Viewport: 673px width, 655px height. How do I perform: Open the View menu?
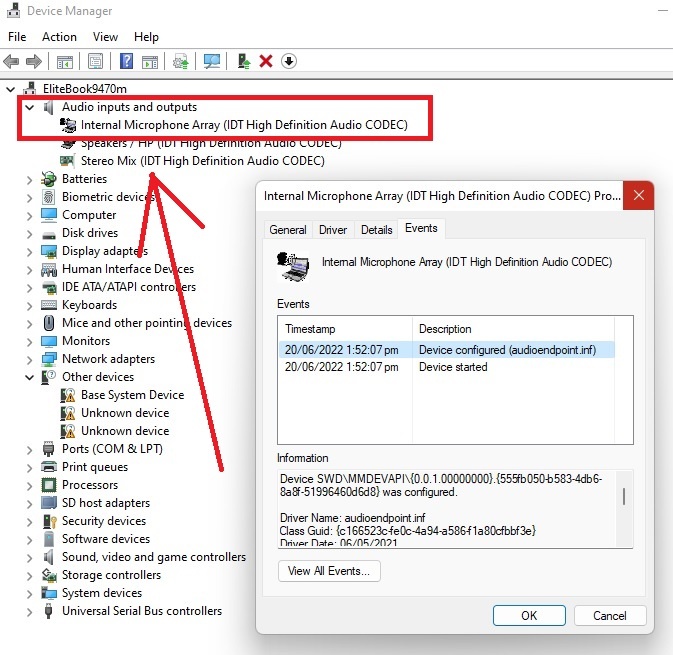(105, 37)
